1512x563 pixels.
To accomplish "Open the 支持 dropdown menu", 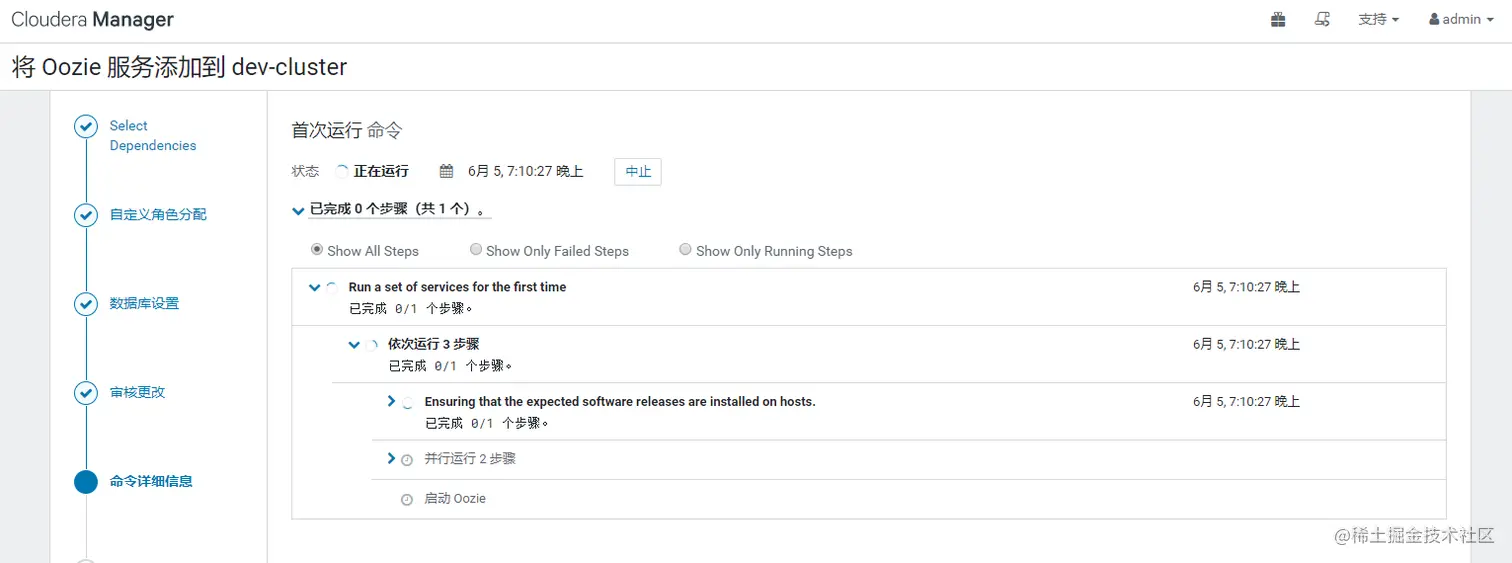I will [x=1379, y=19].
